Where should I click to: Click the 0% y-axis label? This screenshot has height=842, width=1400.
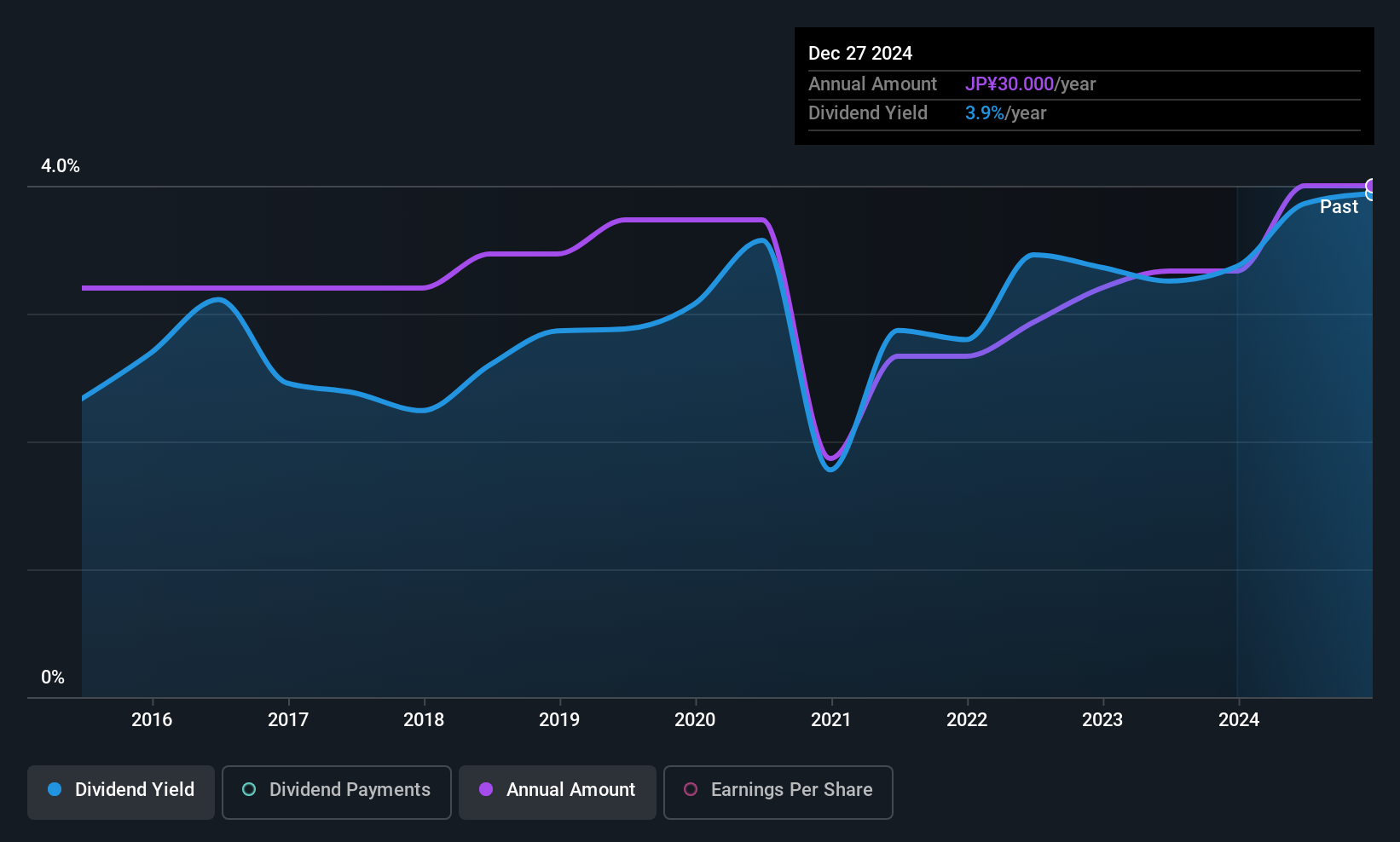tap(53, 678)
